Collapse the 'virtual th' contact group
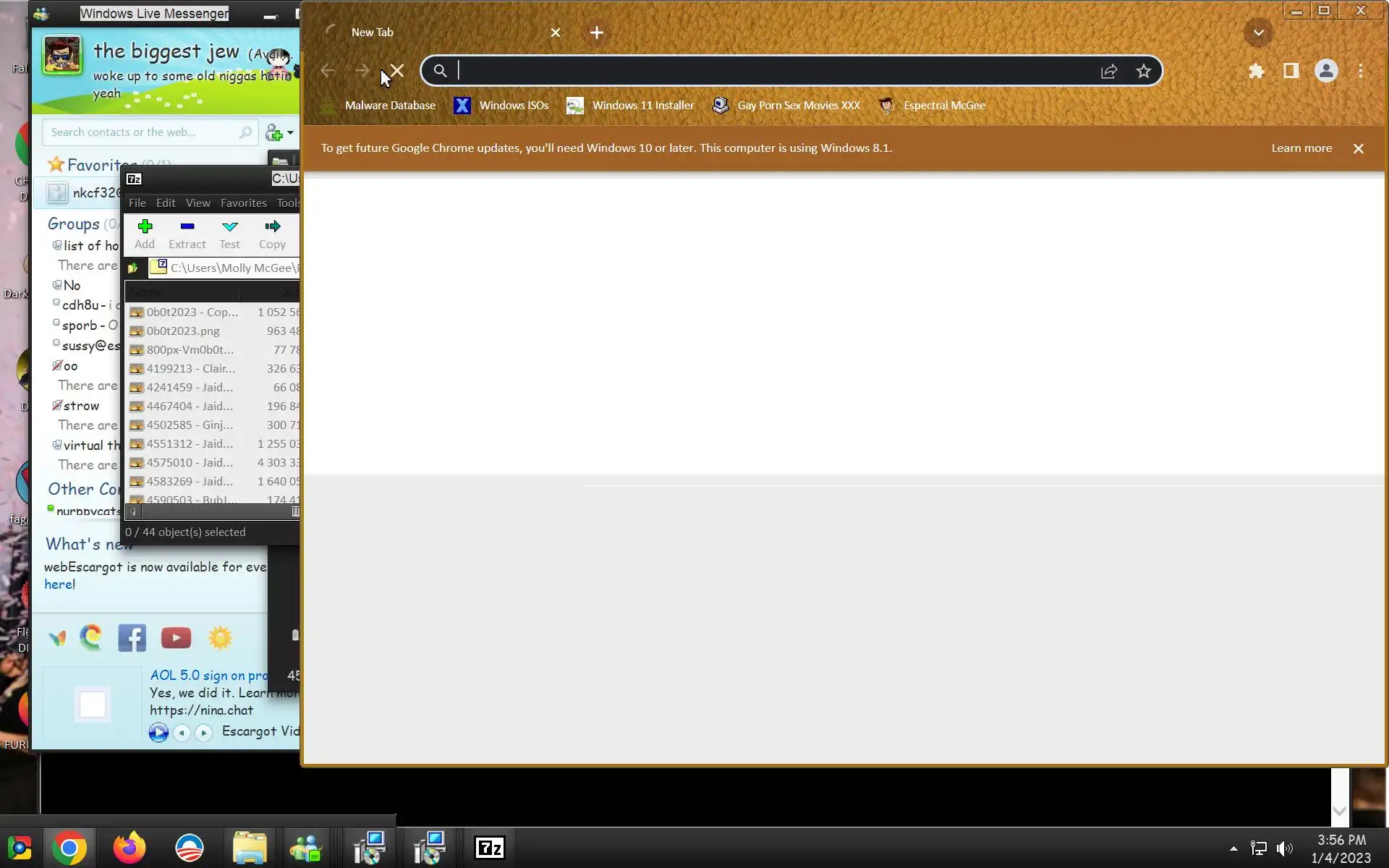The image size is (1389, 868). point(56,445)
